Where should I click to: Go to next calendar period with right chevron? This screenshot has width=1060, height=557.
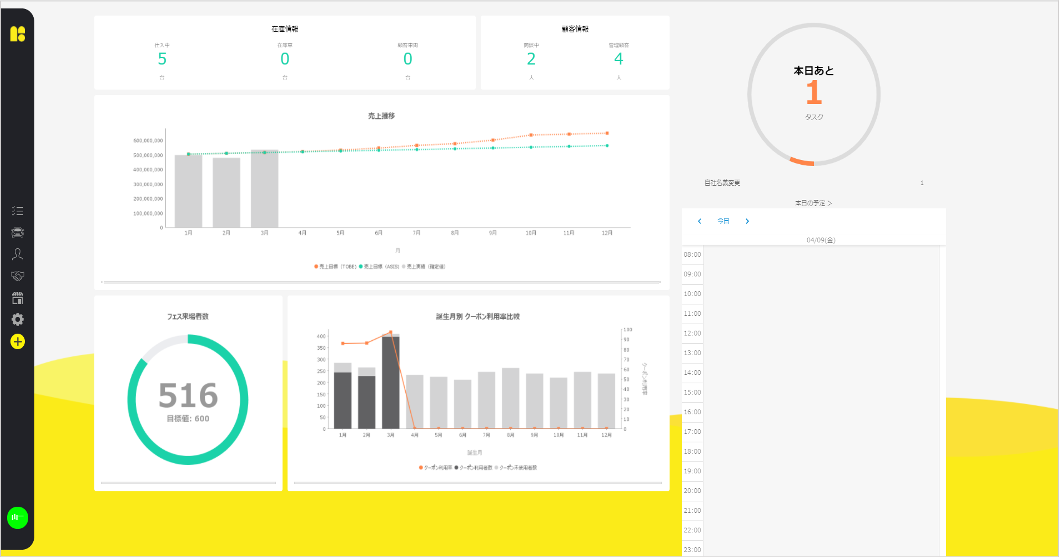coord(747,221)
